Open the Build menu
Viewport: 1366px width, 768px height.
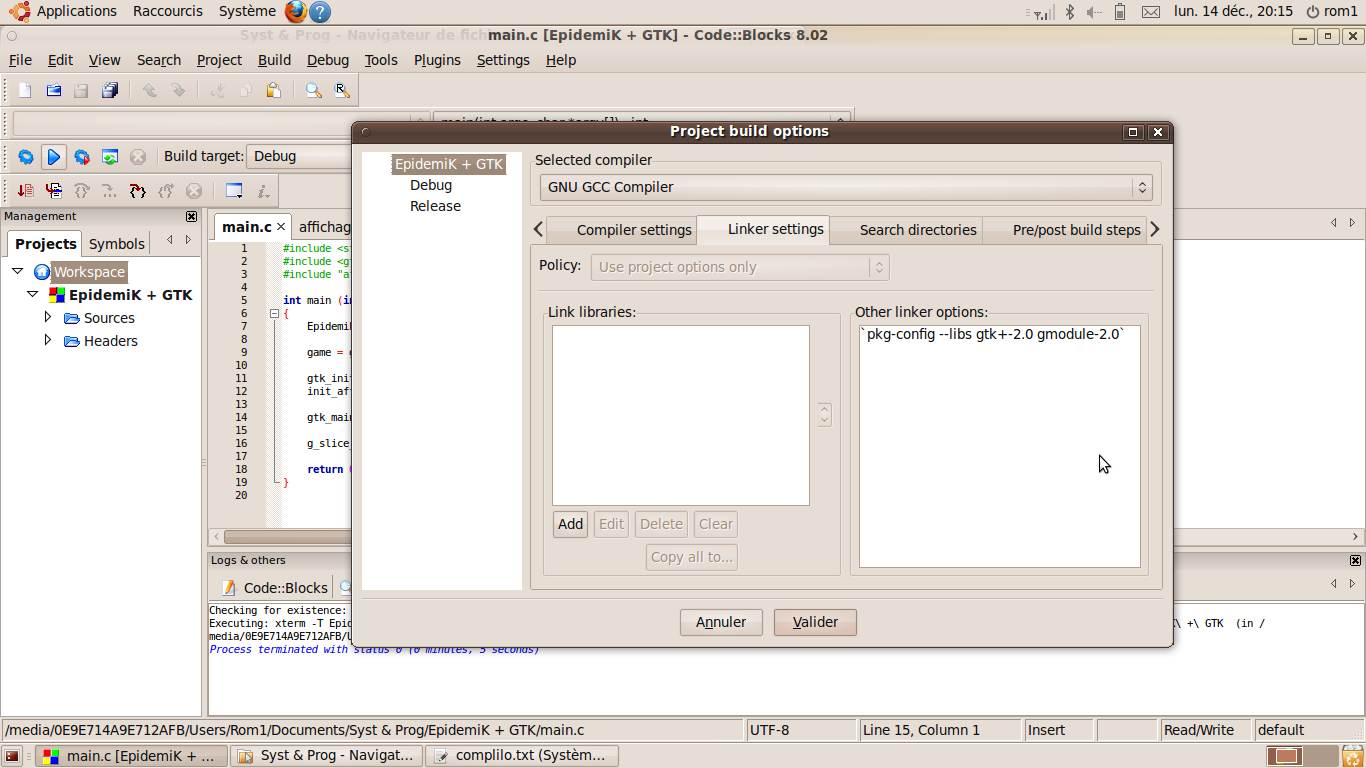274,60
